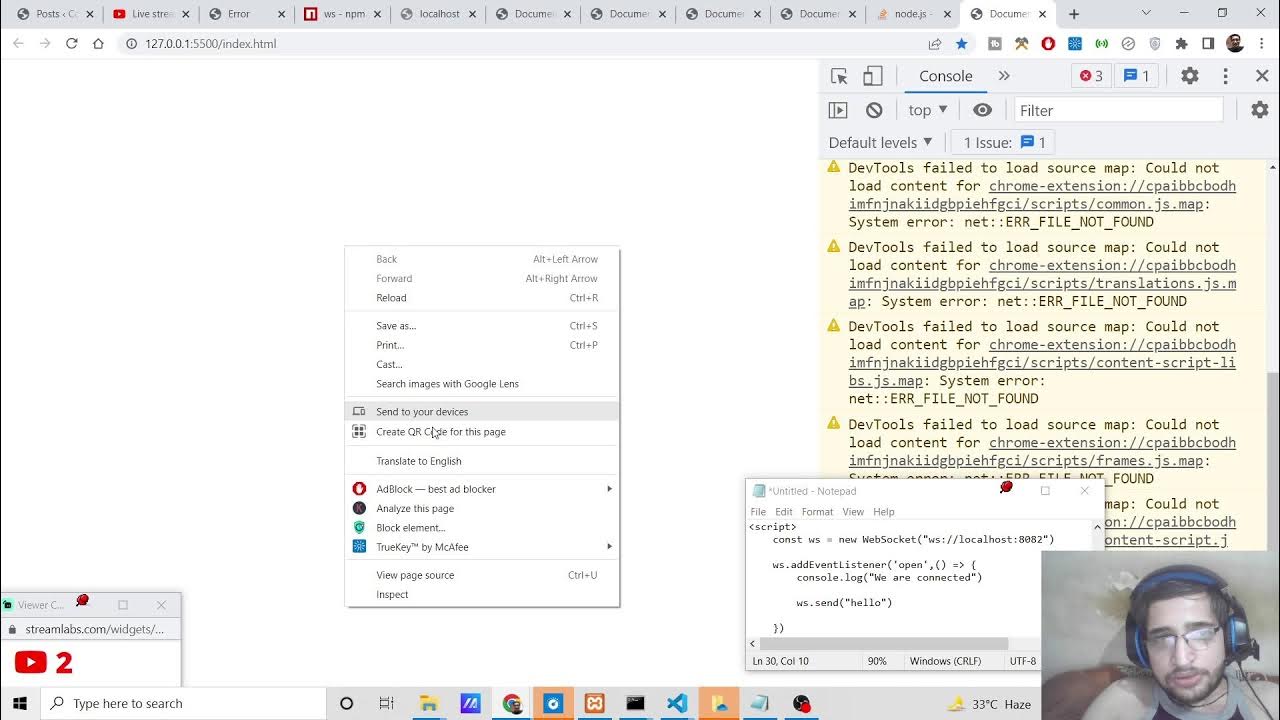Click the DevTools inspect element picker icon
The height and width of the screenshot is (720, 1280).
(839, 76)
